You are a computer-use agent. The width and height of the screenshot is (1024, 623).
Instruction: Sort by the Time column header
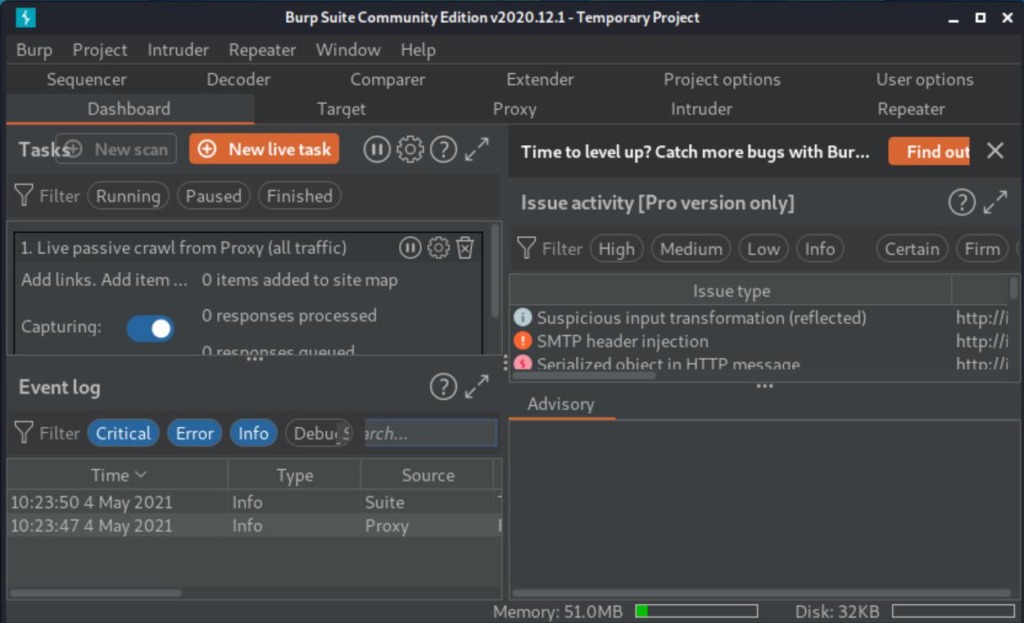118,475
